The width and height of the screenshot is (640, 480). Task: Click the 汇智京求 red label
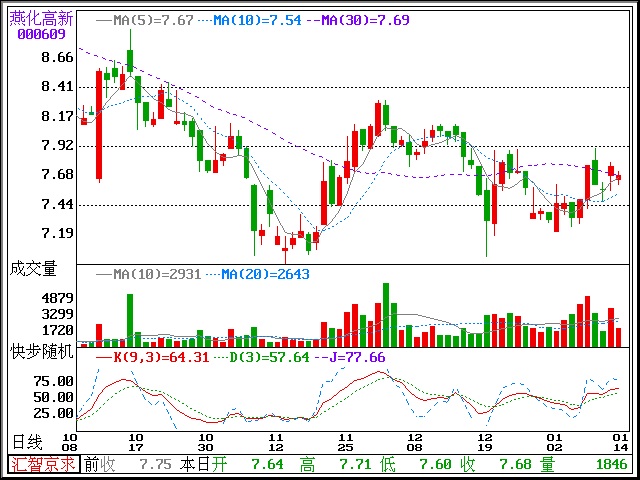43,464
